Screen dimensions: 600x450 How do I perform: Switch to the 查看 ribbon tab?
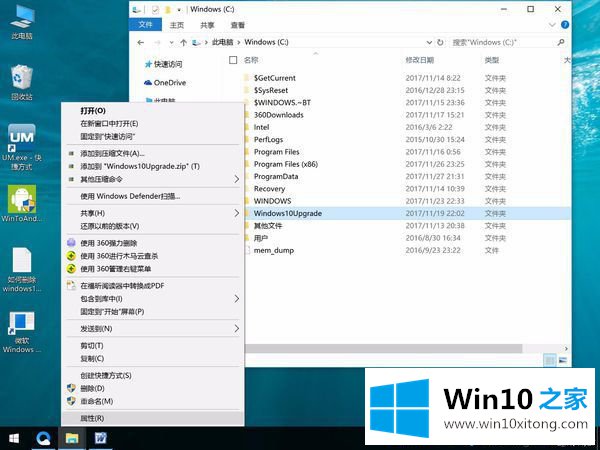click(237, 24)
